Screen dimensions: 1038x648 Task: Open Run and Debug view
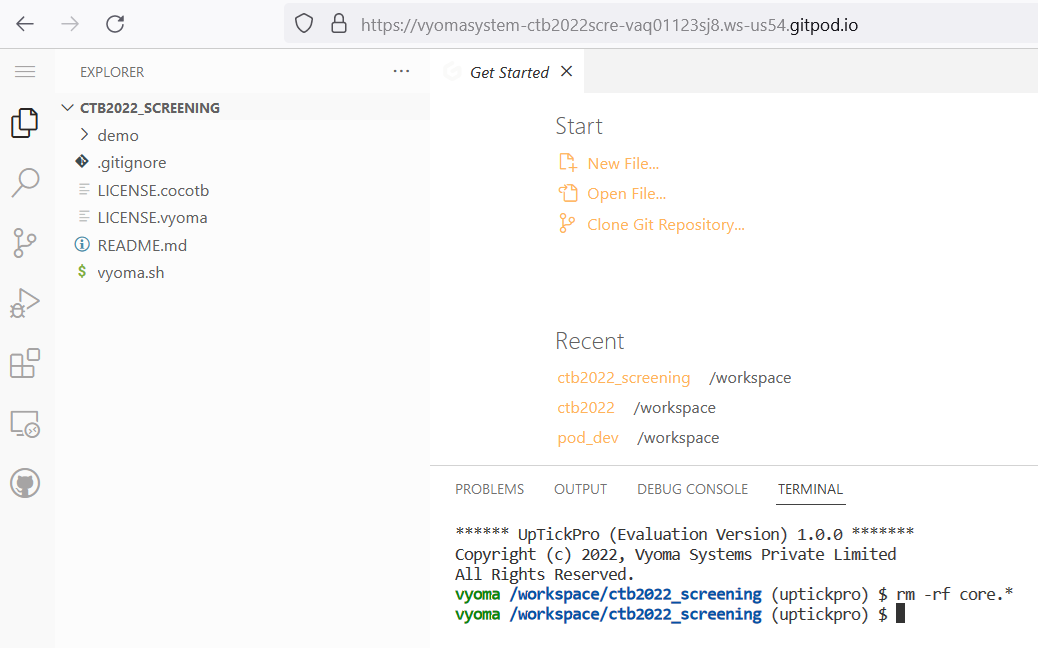pyautogui.click(x=24, y=302)
